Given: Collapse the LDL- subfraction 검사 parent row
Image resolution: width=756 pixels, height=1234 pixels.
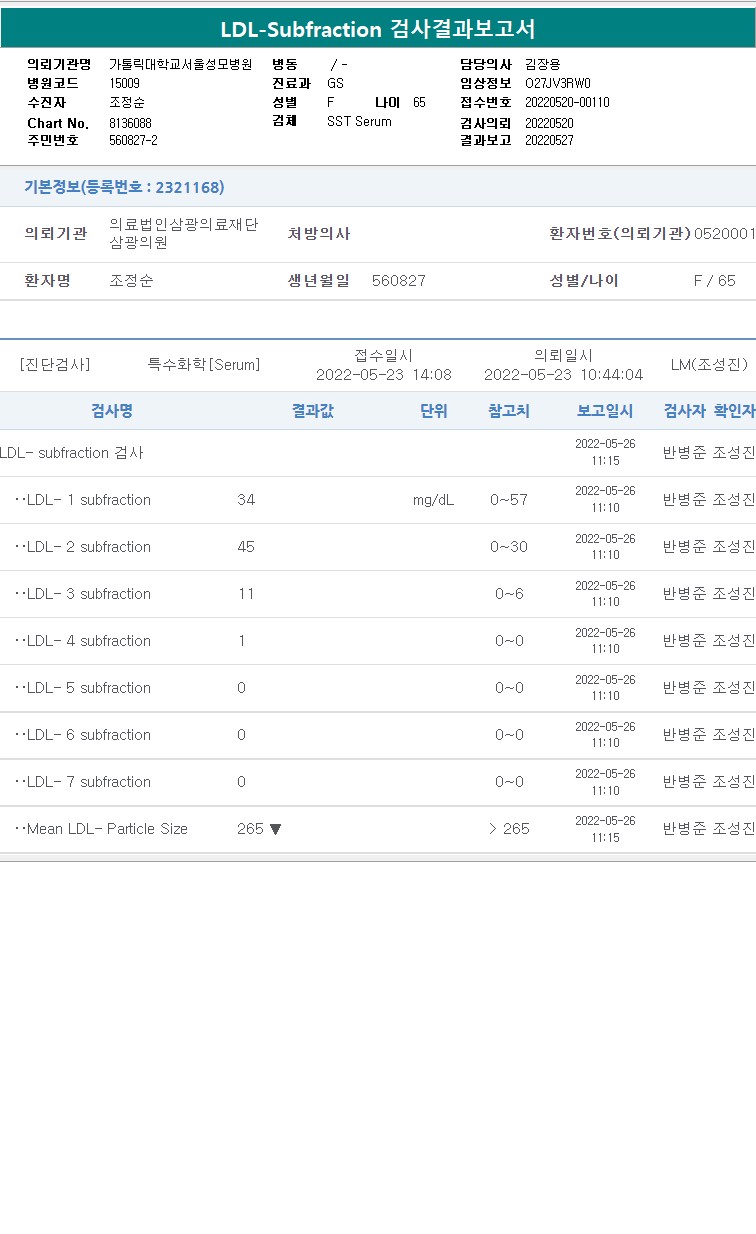Looking at the screenshot, I should 72,453.
